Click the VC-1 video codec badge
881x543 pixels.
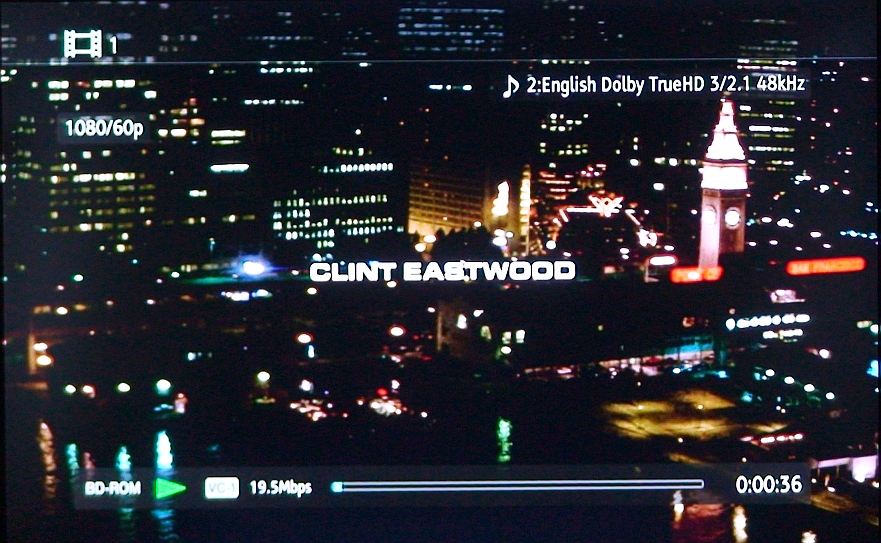click(222, 487)
